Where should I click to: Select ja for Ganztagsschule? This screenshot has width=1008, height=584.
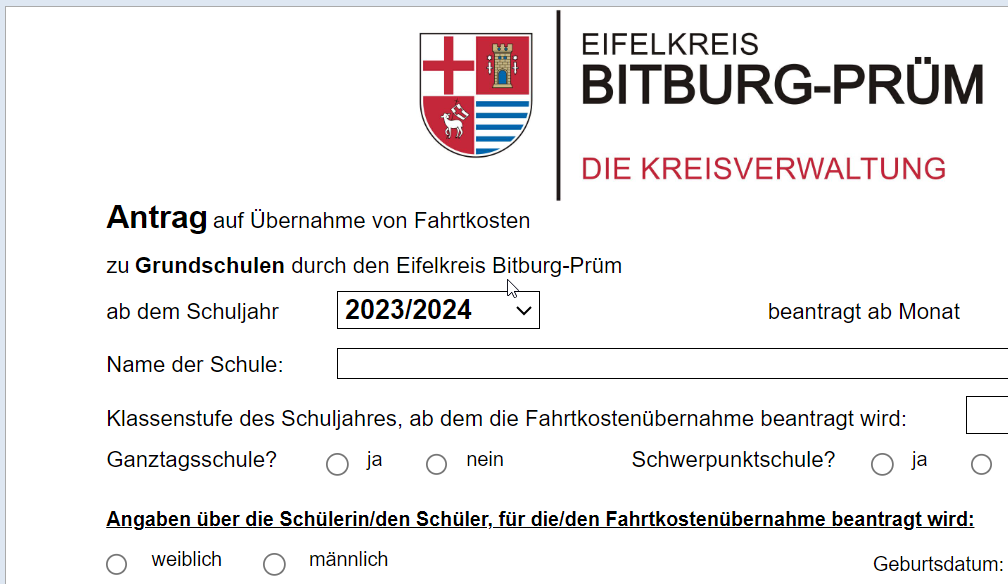pos(338,464)
